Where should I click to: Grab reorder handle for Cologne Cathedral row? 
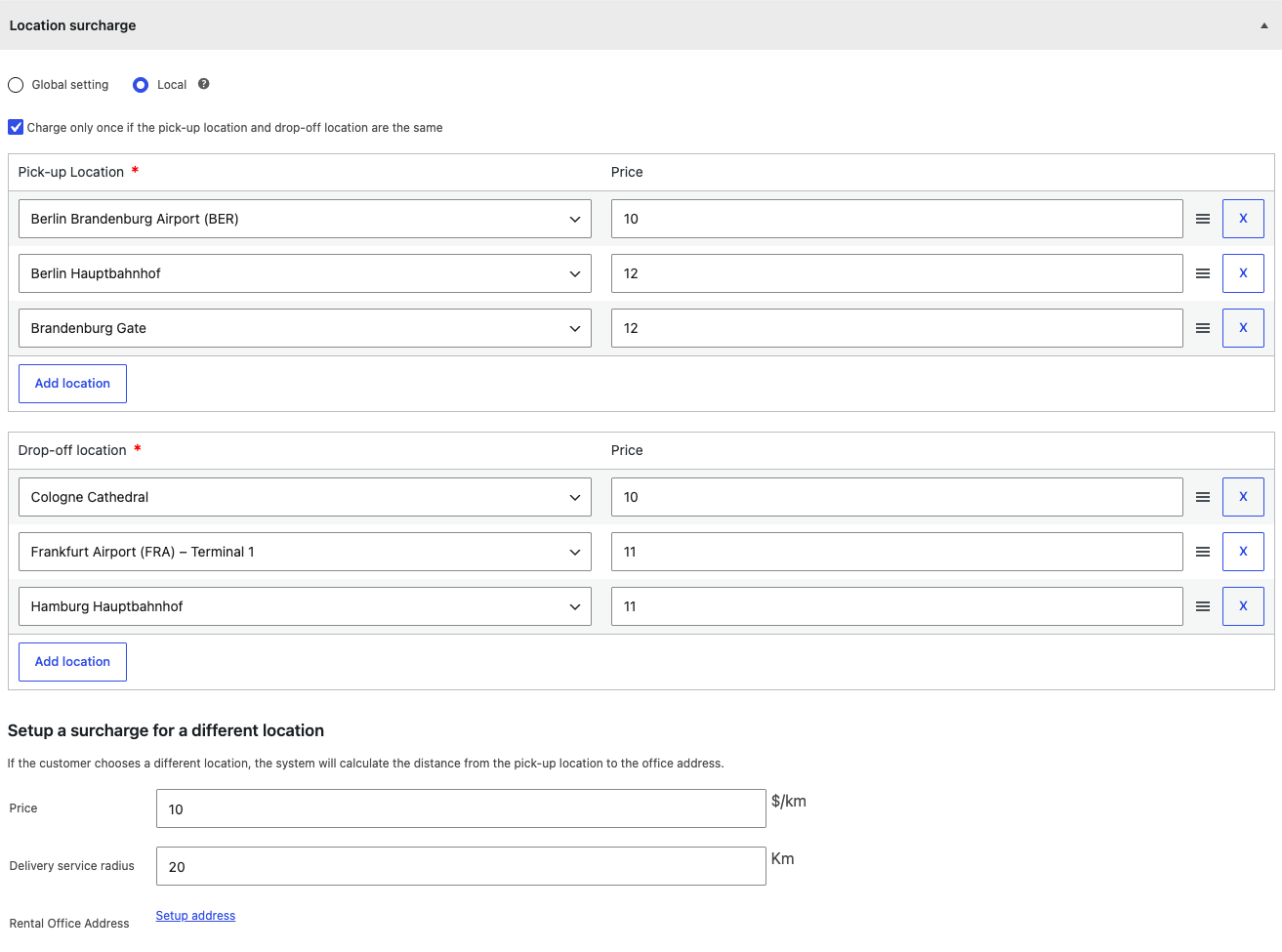[x=1203, y=497]
